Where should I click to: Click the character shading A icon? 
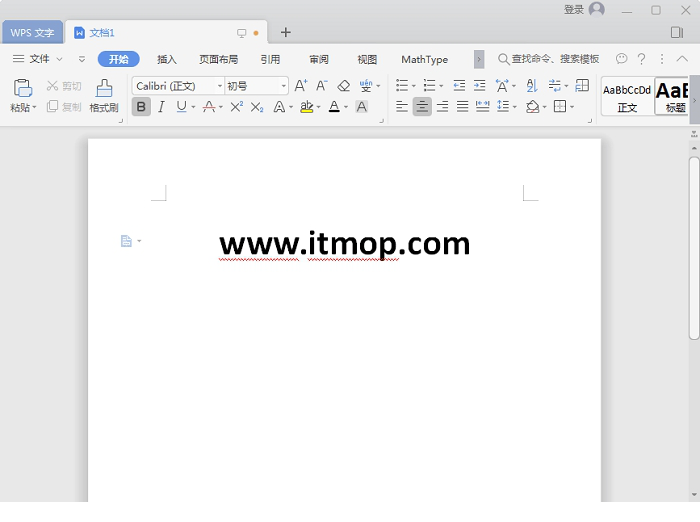362,107
